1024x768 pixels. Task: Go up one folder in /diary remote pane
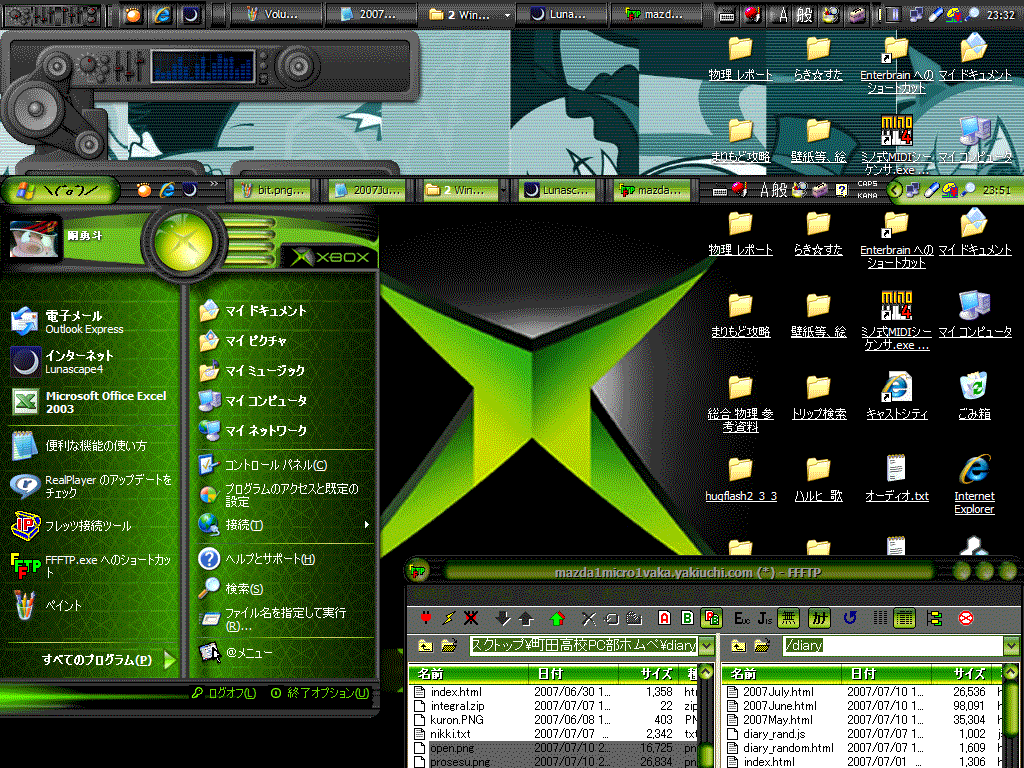pos(739,645)
